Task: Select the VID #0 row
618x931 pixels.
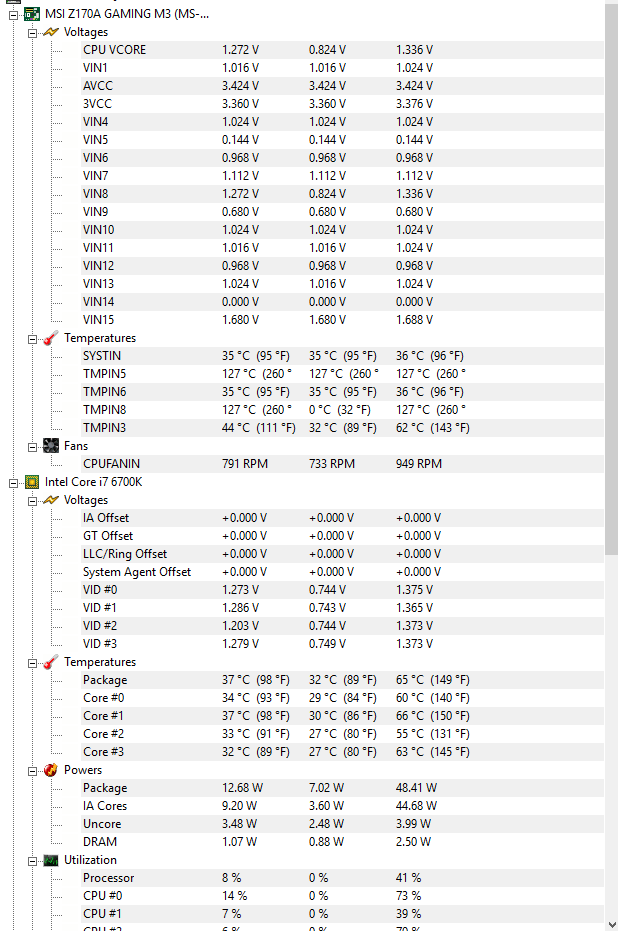Action: [343, 590]
